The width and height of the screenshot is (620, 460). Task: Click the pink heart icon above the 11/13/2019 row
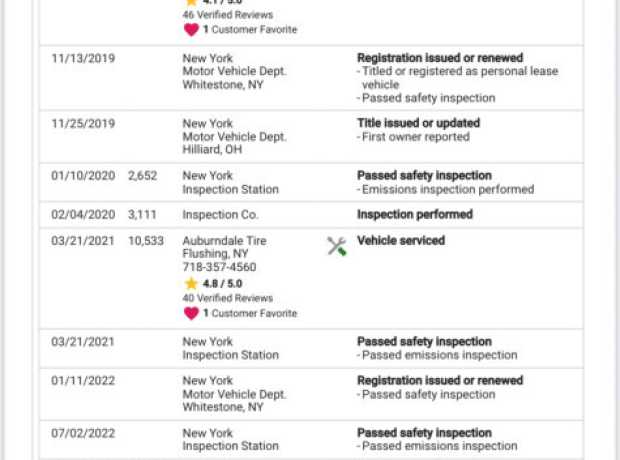(191, 30)
